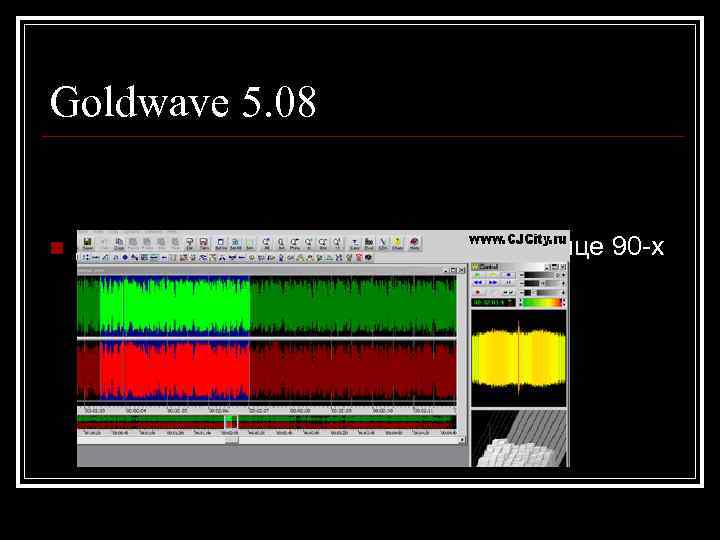The image size is (720, 540).
Task: Click the horizontal scrollbar thumb under overview
Action: tap(231, 441)
